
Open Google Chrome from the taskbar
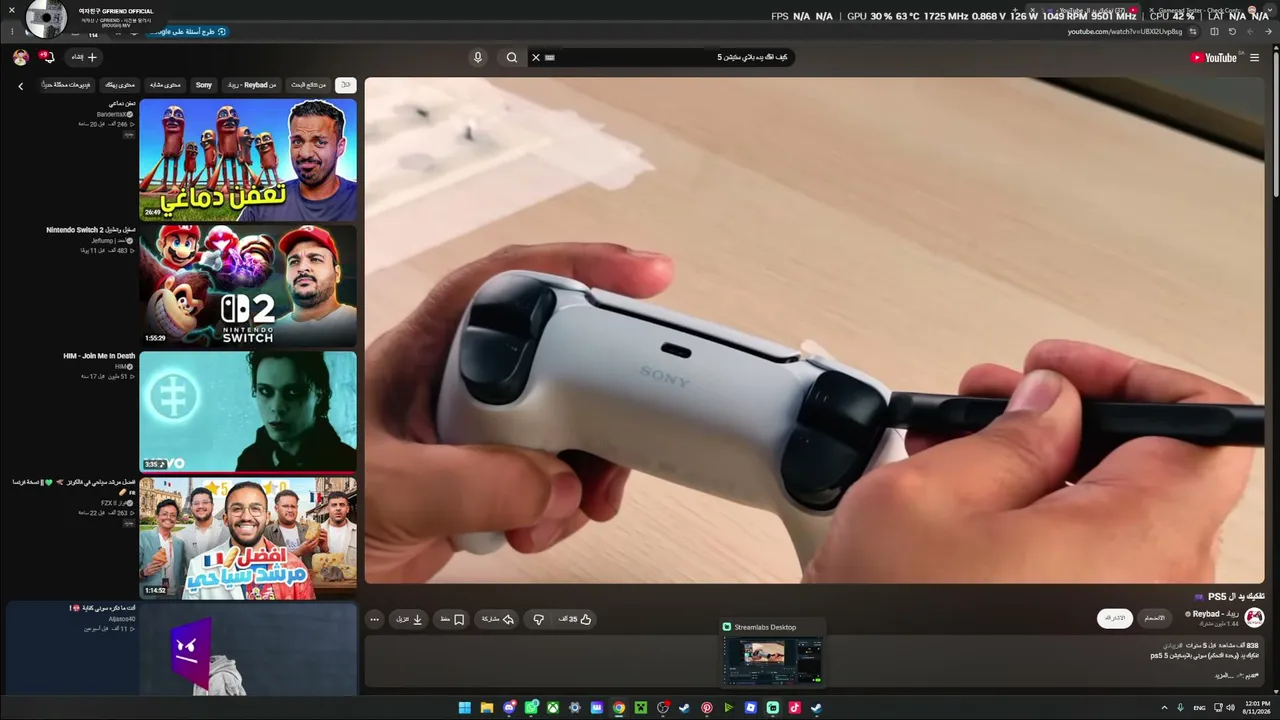coord(619,708)
